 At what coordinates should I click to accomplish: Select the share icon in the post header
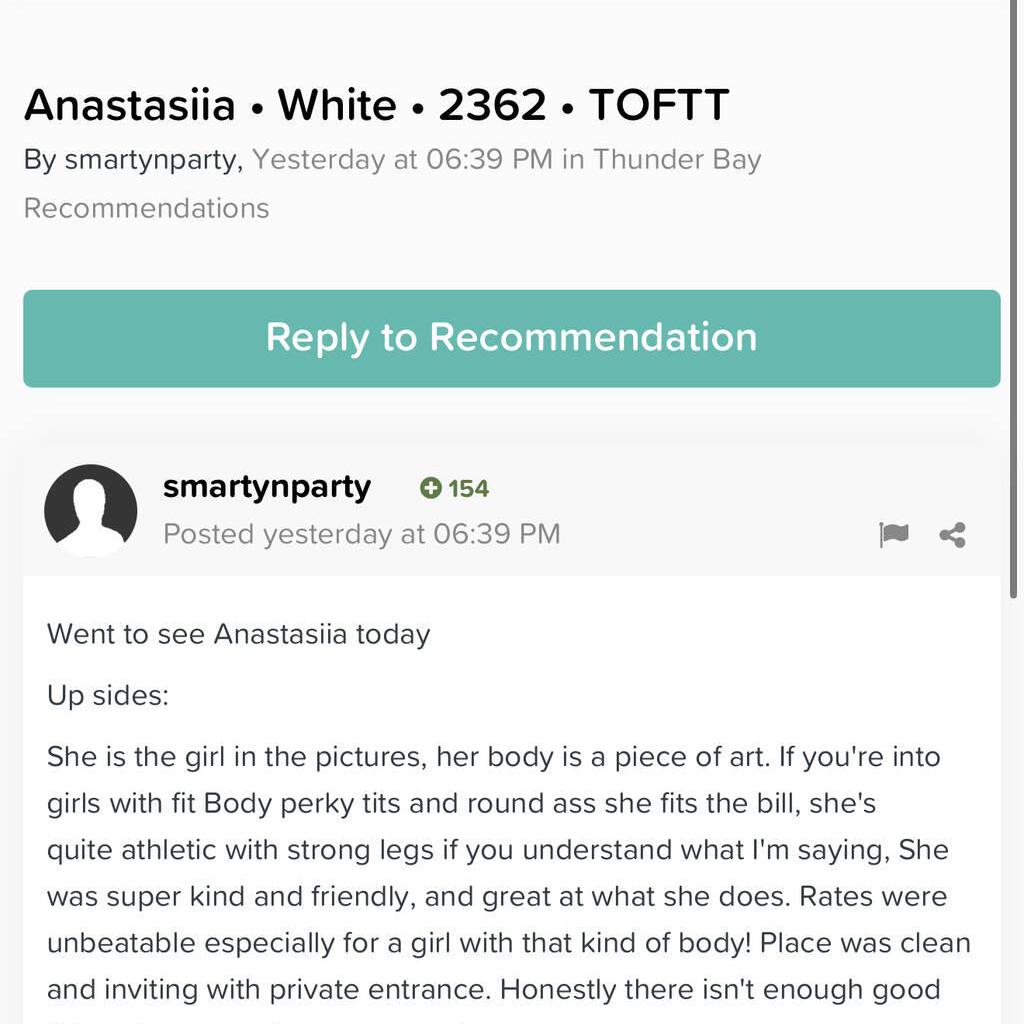(951, 534)
